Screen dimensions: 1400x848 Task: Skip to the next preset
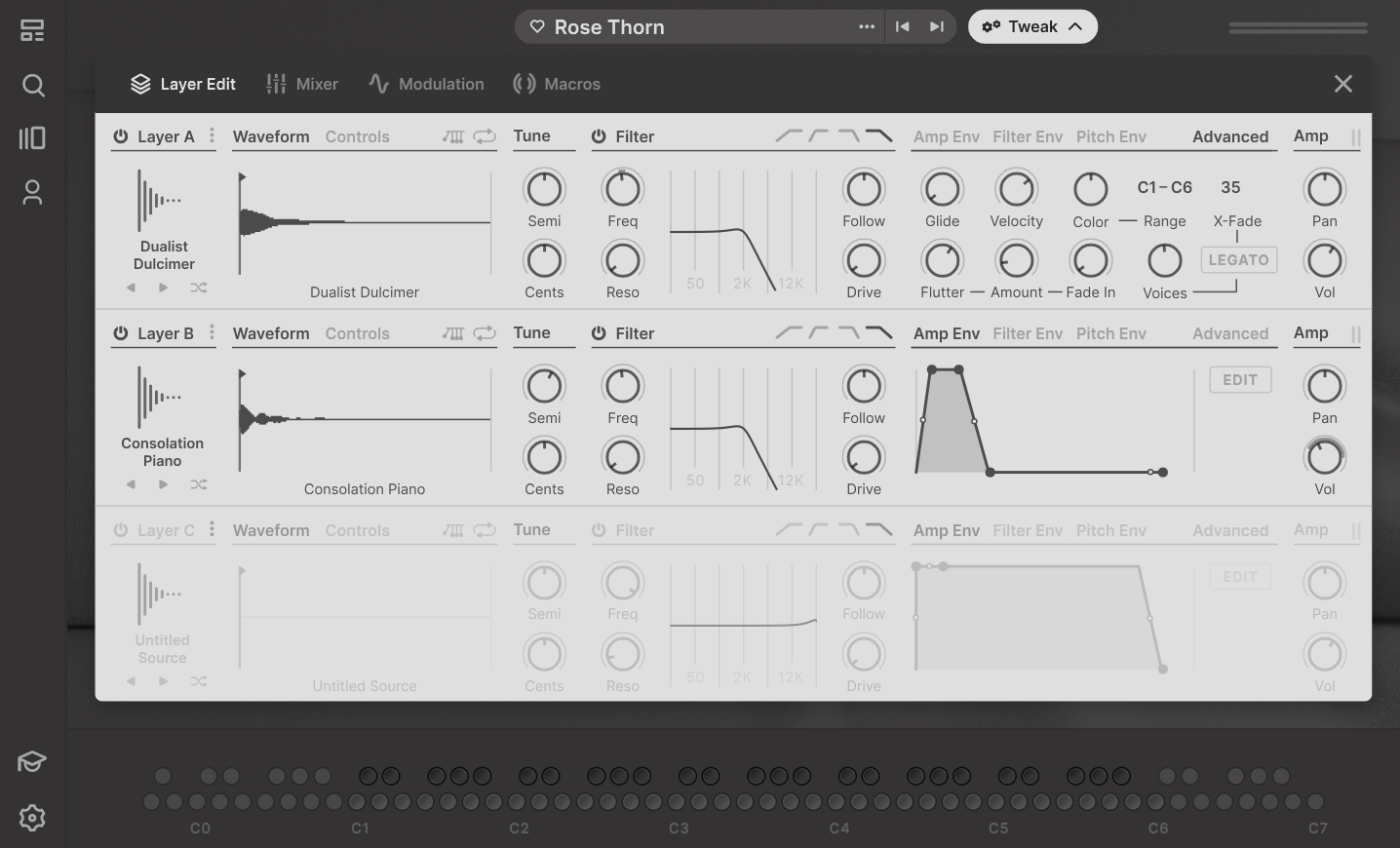click(x=937, y=27)
